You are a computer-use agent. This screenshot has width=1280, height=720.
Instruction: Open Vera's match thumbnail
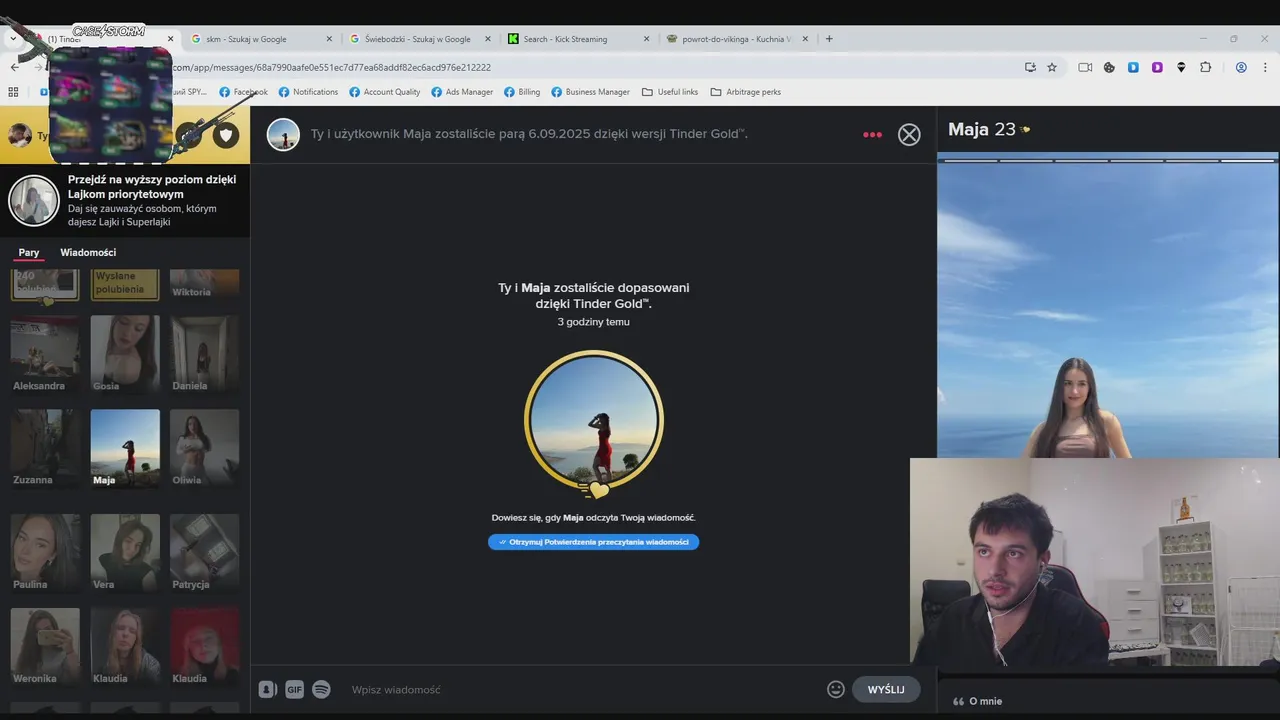coord(125,552)
